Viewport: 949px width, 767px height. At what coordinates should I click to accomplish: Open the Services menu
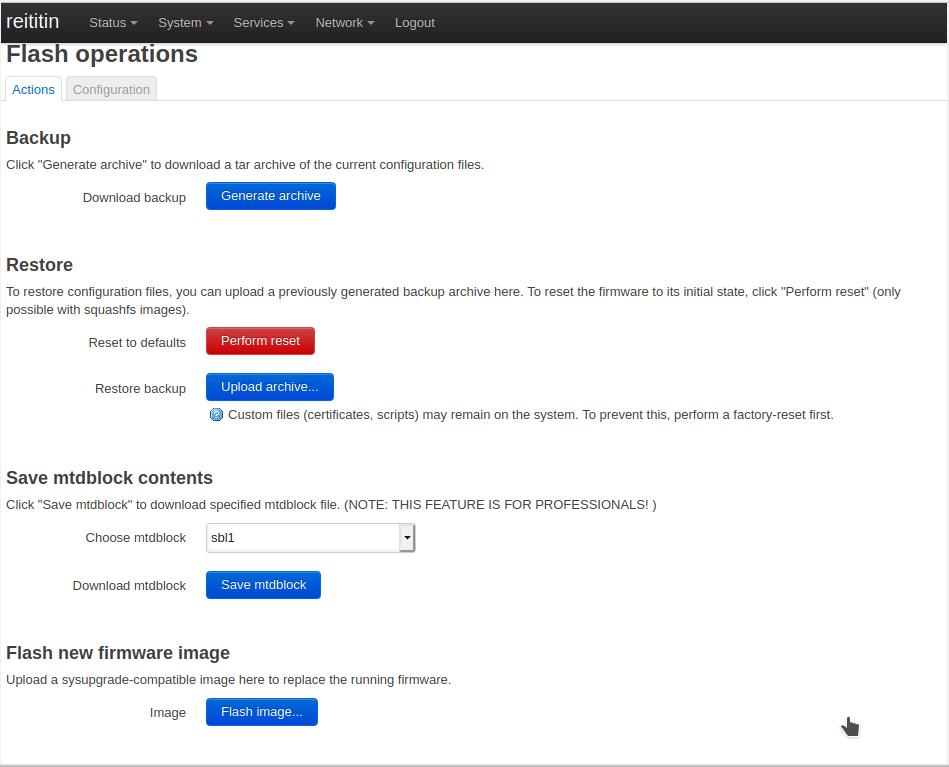264,22
